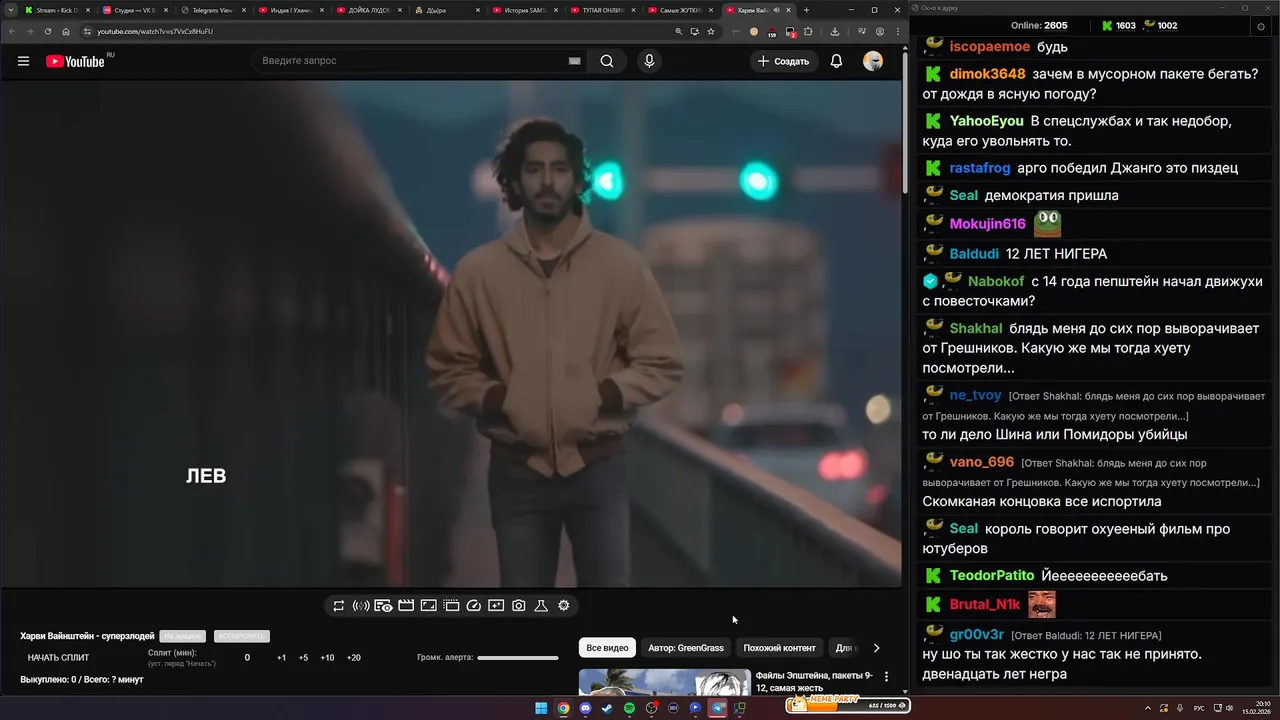The width and height of the screenshot is (1280, 720).
Task: Mute the Харви Вайнштейн tab audio icon
Action: pos(777,10)
